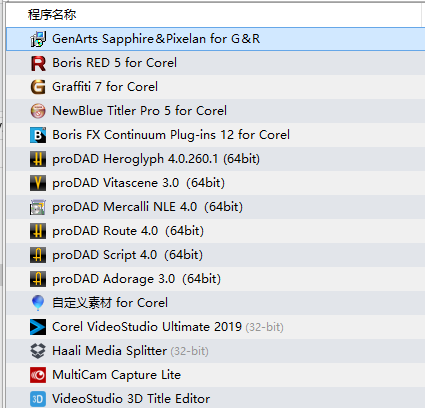
Task: Click the Haali Media Splitter icon
Action: [x=38, y=351]
